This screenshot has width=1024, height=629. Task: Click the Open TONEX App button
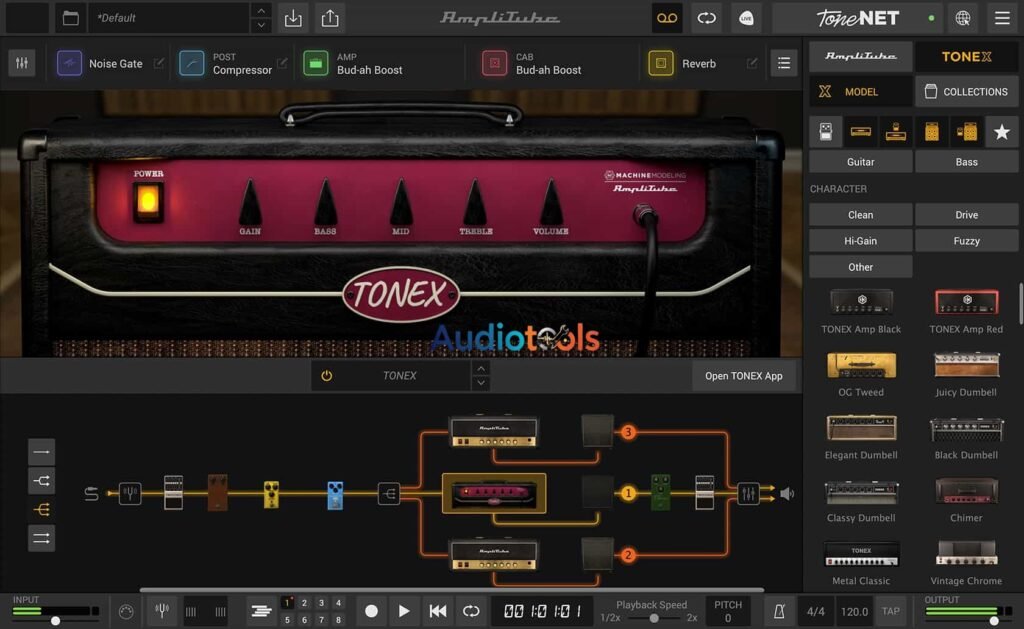[x=743, y=375]
